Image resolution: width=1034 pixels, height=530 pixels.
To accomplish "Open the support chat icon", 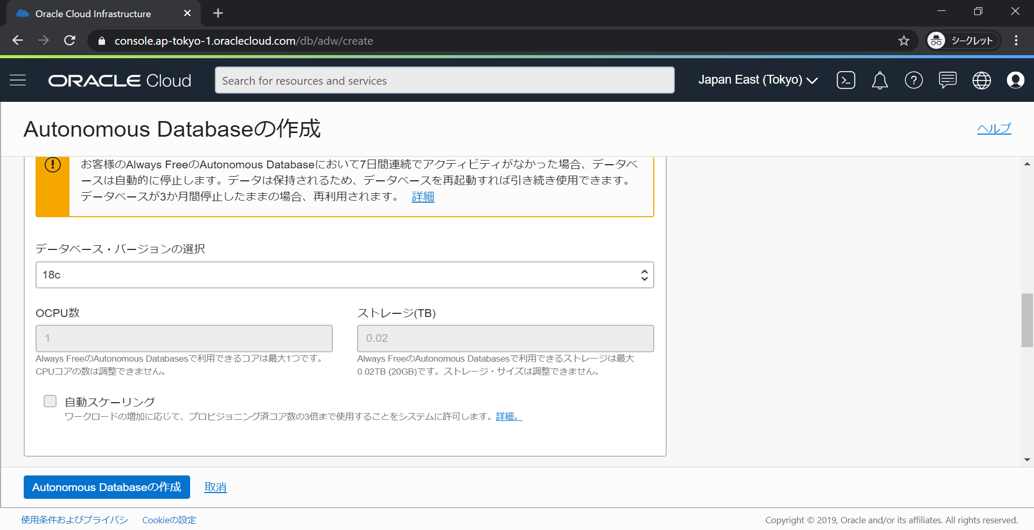I will click(948, 80).
